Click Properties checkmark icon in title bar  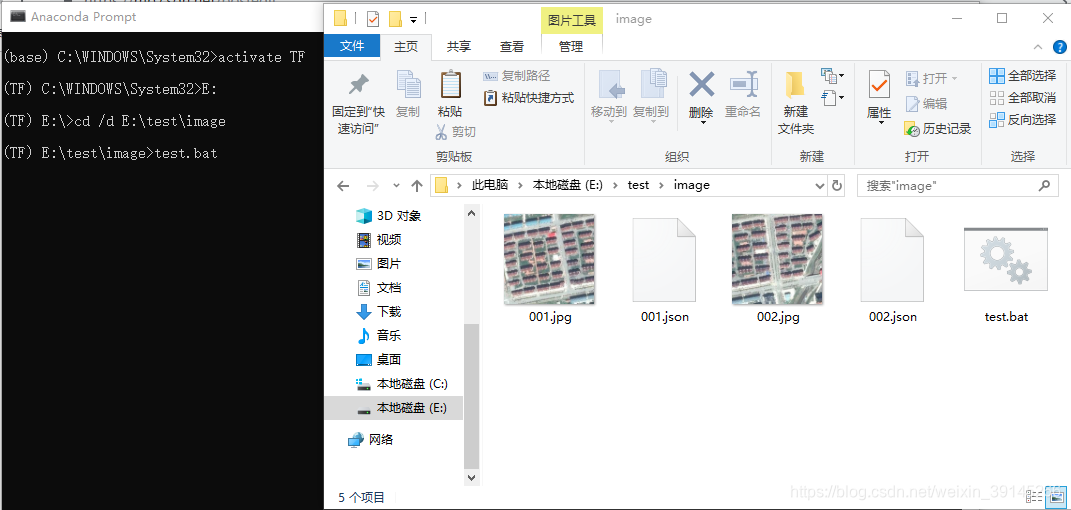(x=372, y=18)
